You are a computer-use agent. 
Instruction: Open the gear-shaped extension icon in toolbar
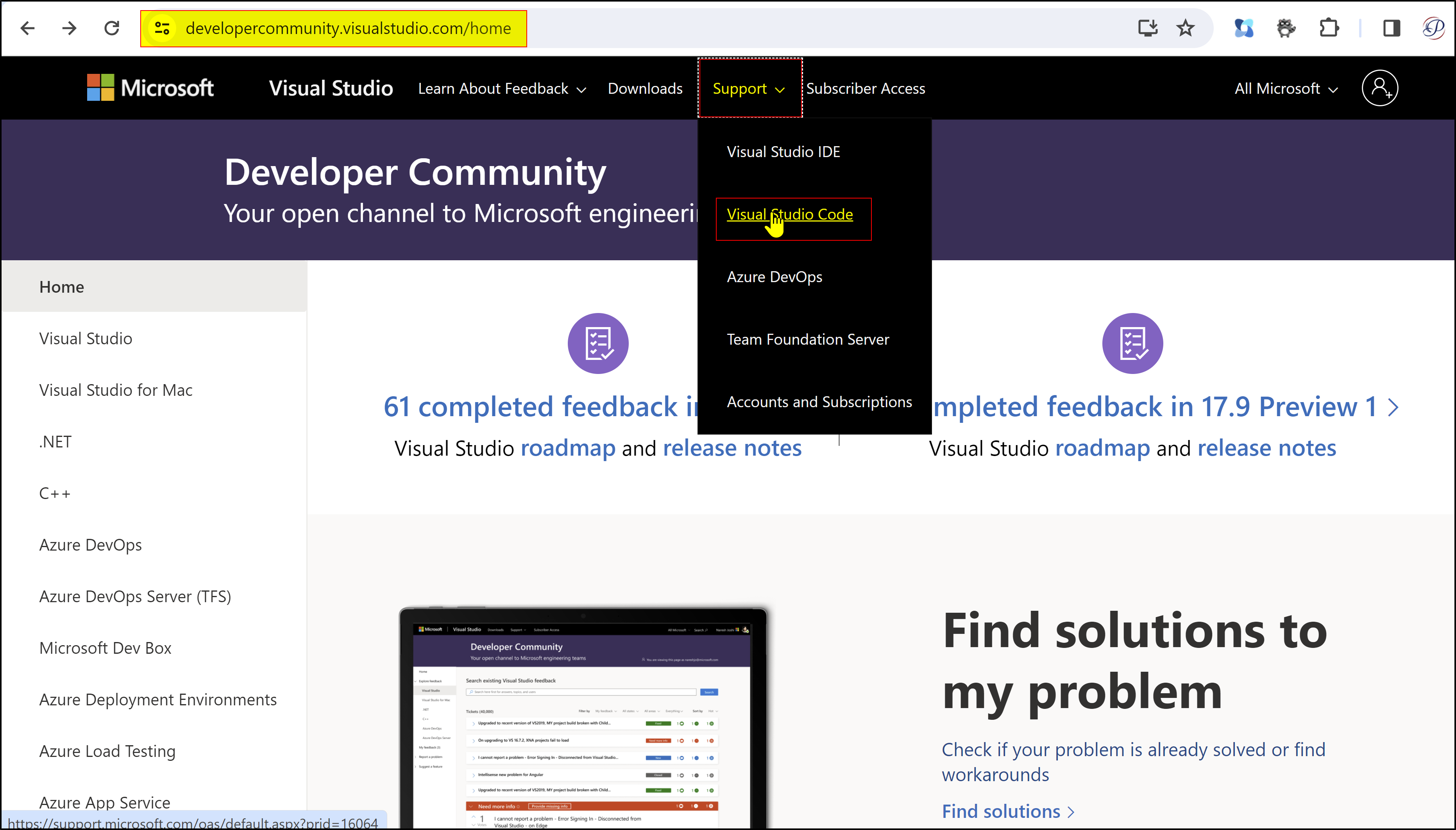[1286, 28]
